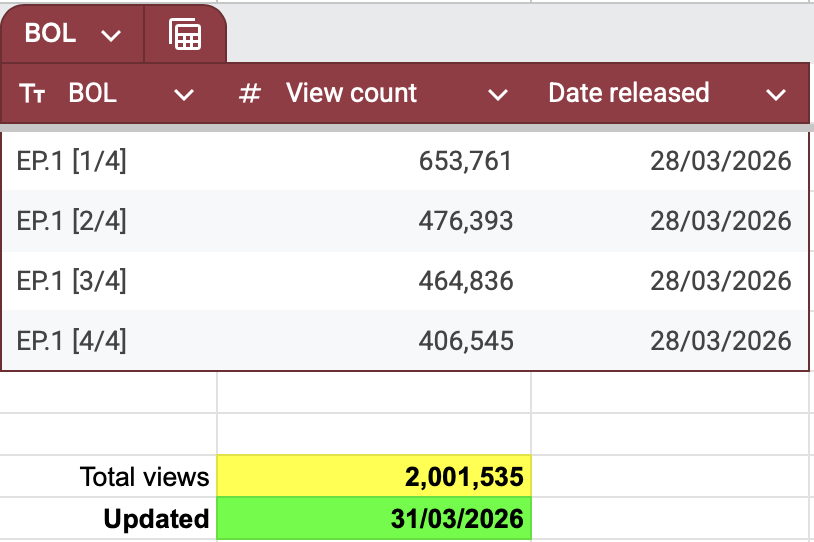Screen dimensions: 814x542
Task: Select cell EP.1 [2/4]
Action: tap(110, 221)
